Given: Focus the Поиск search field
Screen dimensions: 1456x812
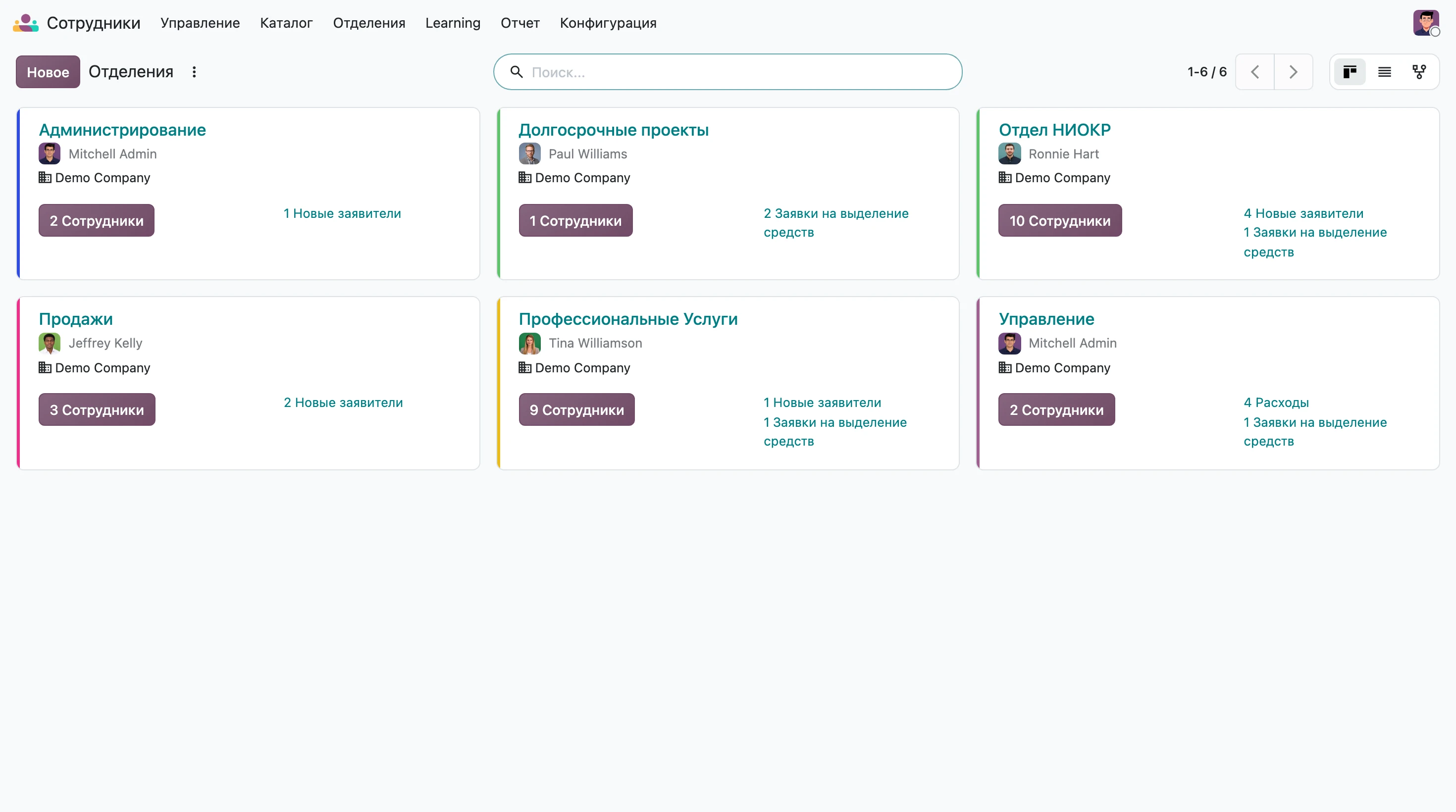Looking at the screenshot, I should pyautogui.click(x=728, y=72).
